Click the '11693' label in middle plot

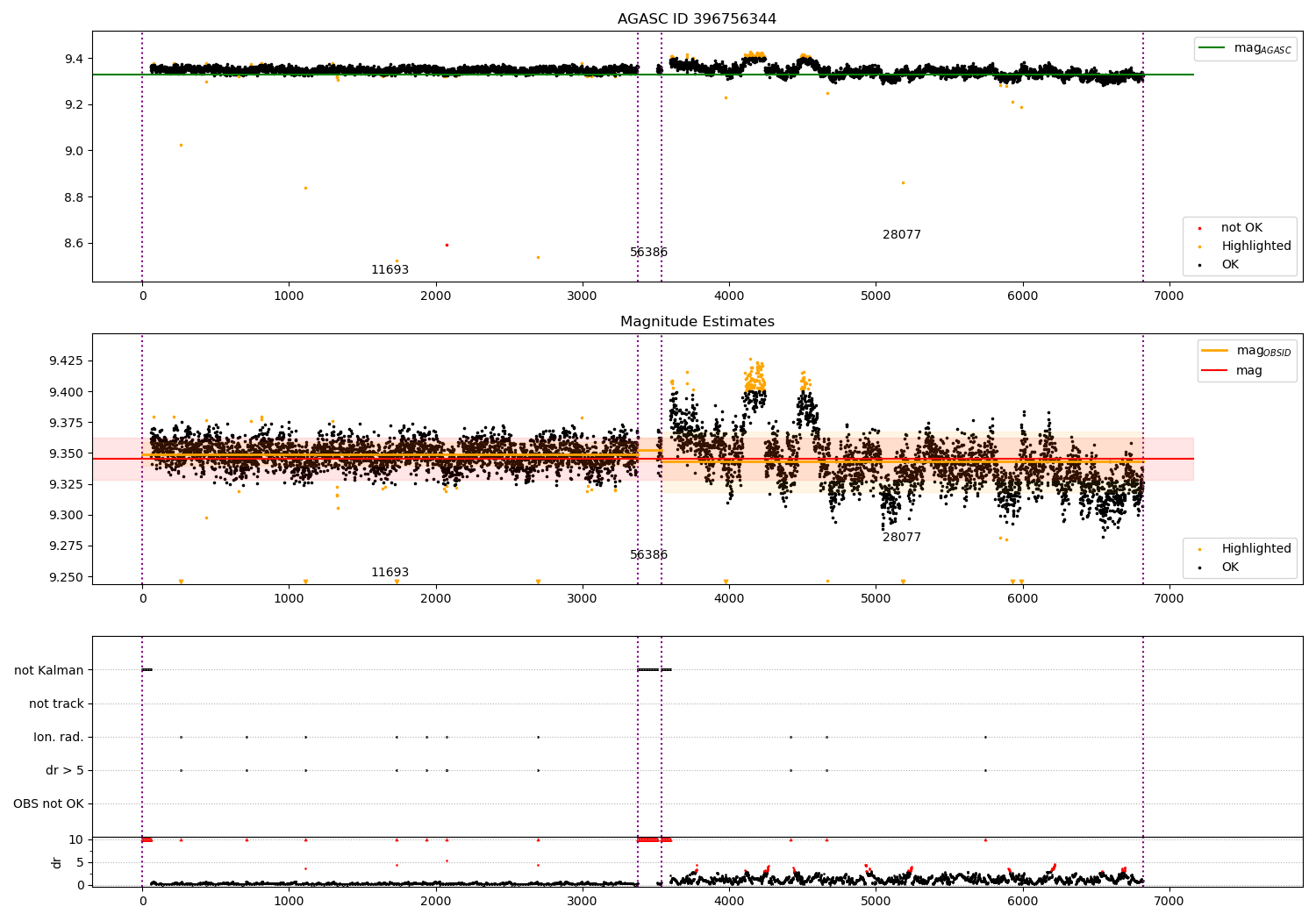[x=390, y=573]
